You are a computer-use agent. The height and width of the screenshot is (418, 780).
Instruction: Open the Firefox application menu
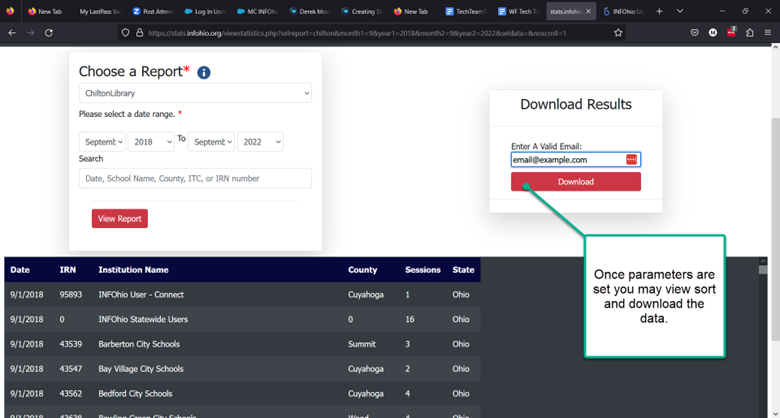[768, 33]
